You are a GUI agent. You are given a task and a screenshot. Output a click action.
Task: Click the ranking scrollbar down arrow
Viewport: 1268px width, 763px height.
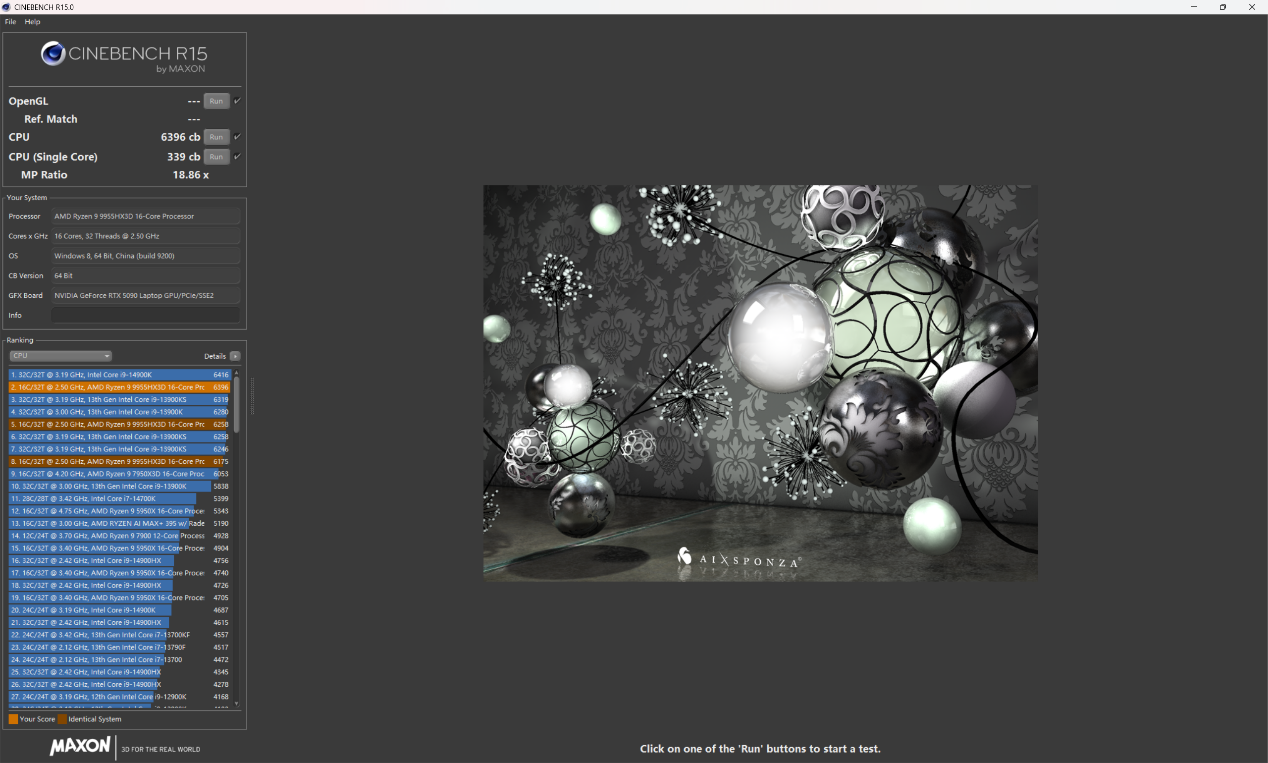(x=237, y=704)
